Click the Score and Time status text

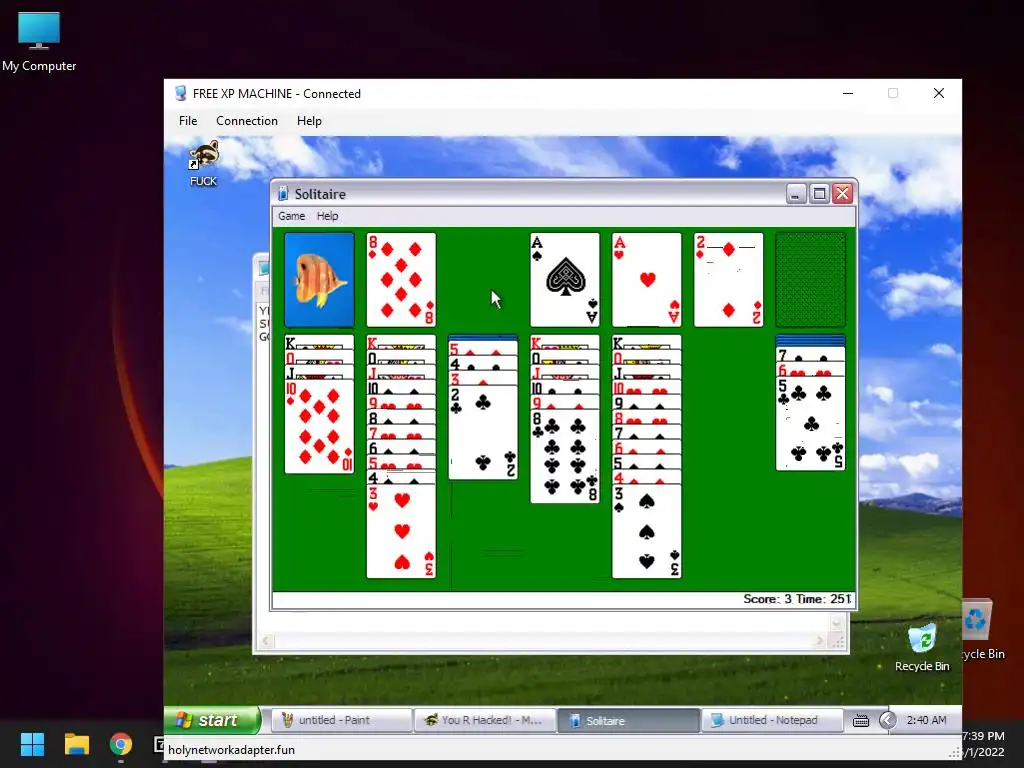797,599
